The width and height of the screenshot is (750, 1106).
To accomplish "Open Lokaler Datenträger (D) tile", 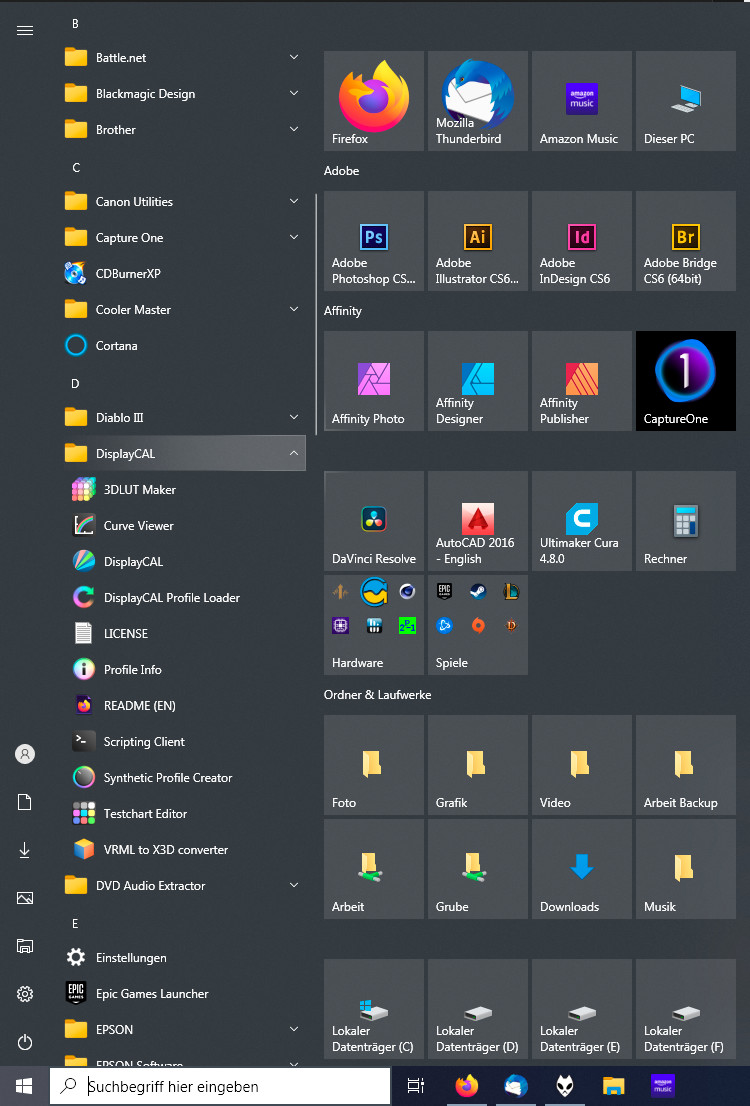I will (x=478, y=1009).
